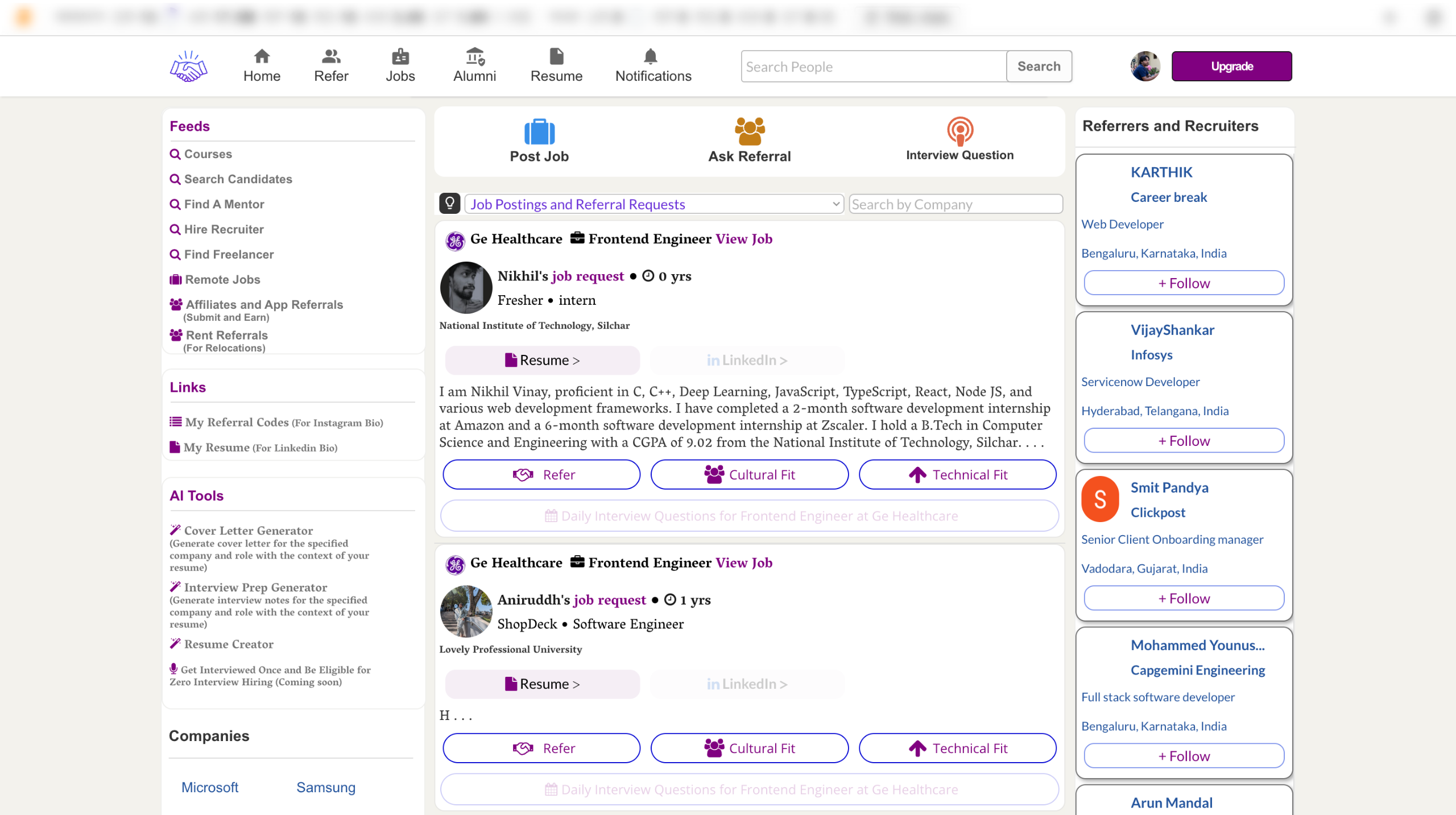Follow KARTHIK in Referrers and Recruiters
The height and width of the screenshot is (815, 1456).
point(1184,283)
